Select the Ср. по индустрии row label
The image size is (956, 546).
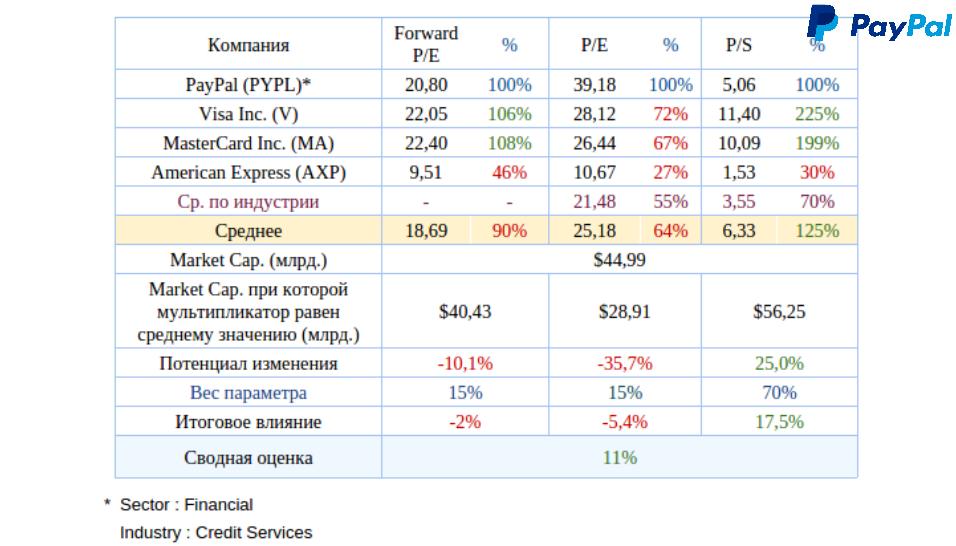click(248, 202)
